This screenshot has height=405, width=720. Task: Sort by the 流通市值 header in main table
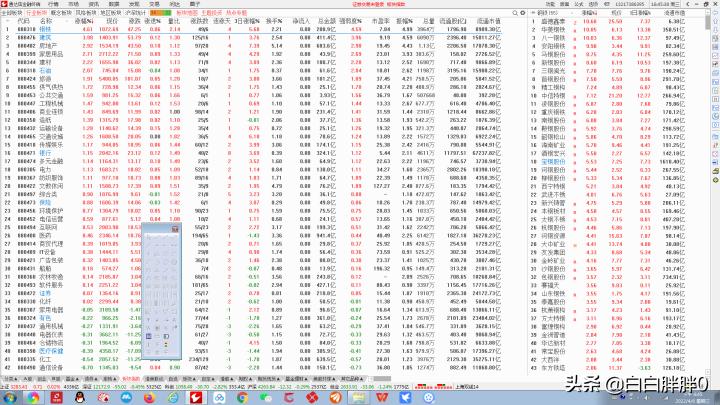tap(489, 21)
